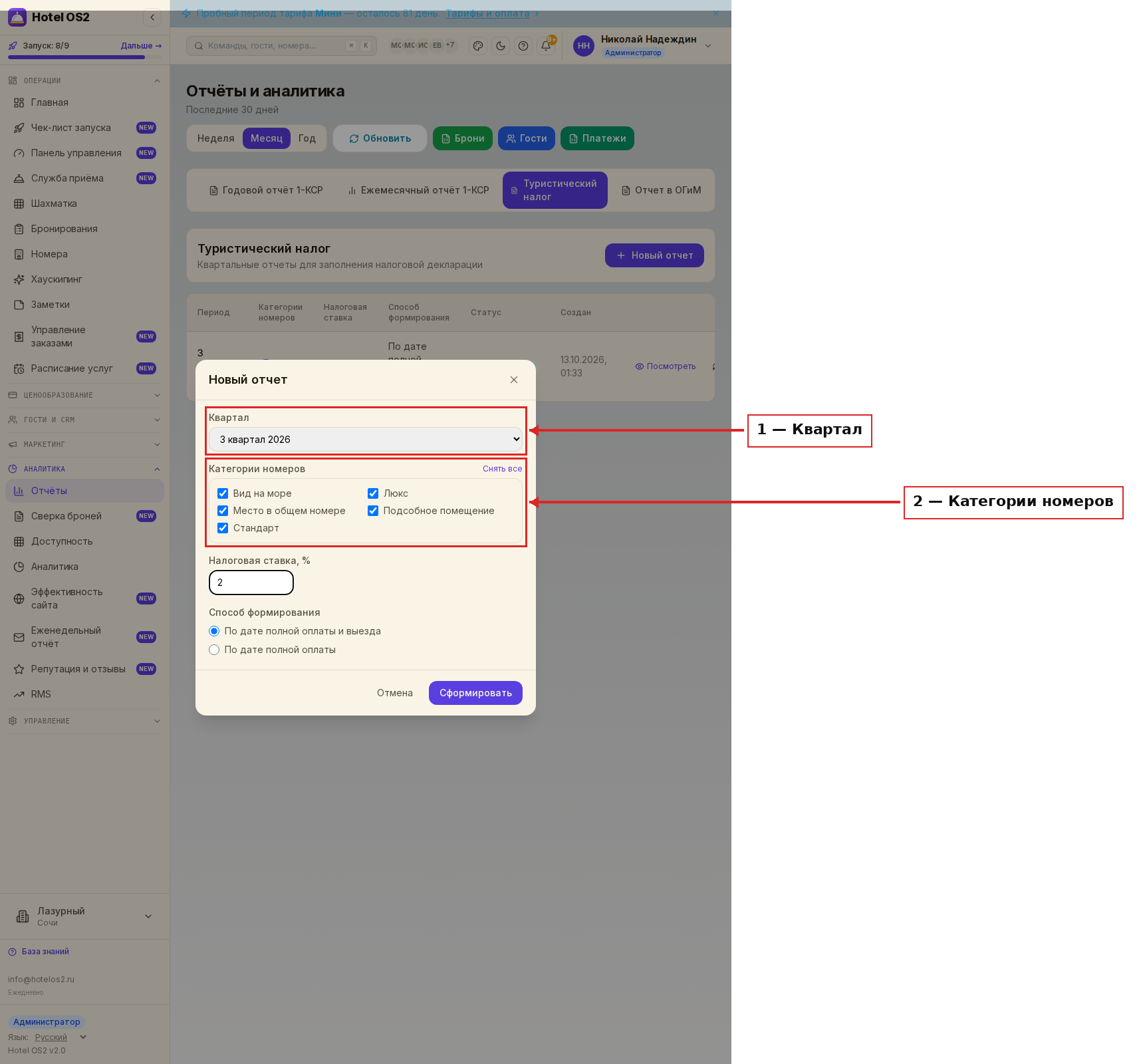Click the НН user avatar
1139x1064 pixels.
point(584,46)
